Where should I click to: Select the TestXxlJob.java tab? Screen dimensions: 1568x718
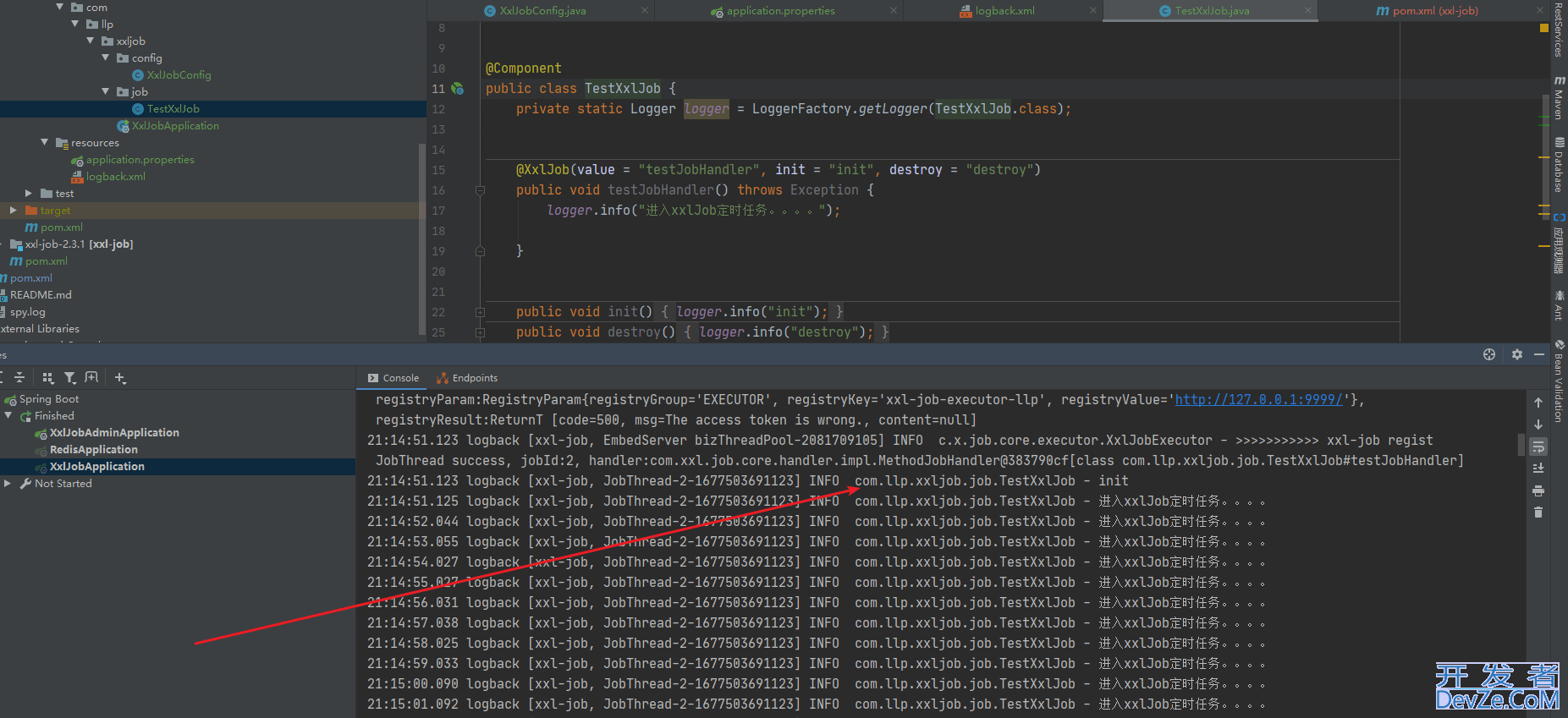(x=1211, y=10)
